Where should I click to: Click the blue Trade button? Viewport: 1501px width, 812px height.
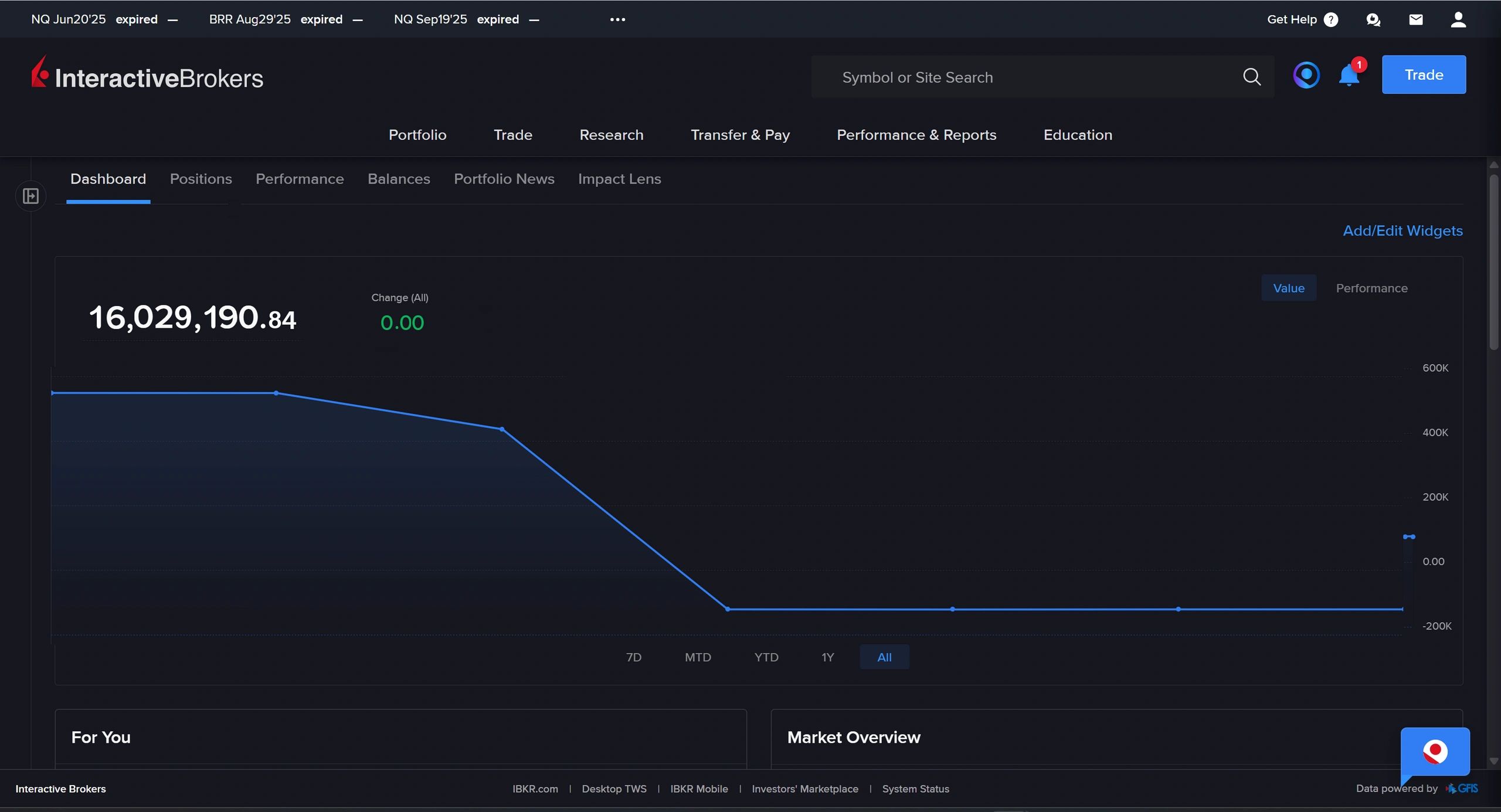click(x=1423, y=74)
